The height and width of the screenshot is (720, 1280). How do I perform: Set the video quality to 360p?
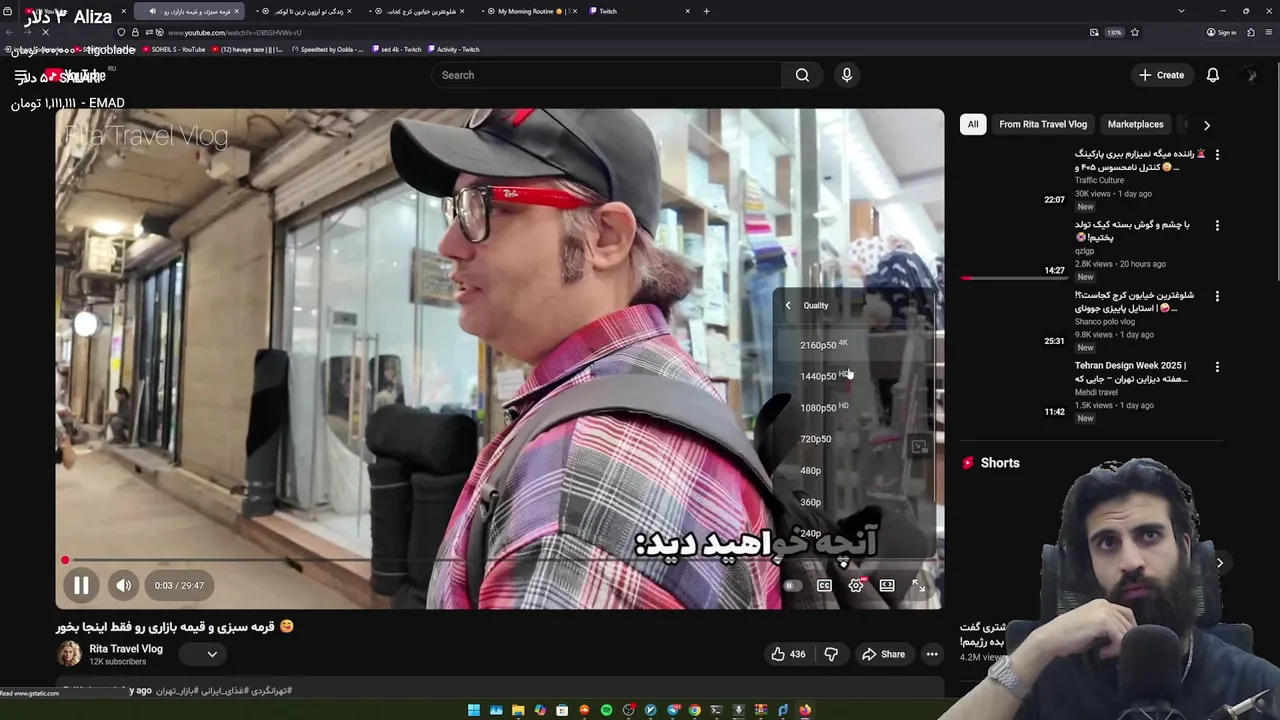tap(856, 502)
